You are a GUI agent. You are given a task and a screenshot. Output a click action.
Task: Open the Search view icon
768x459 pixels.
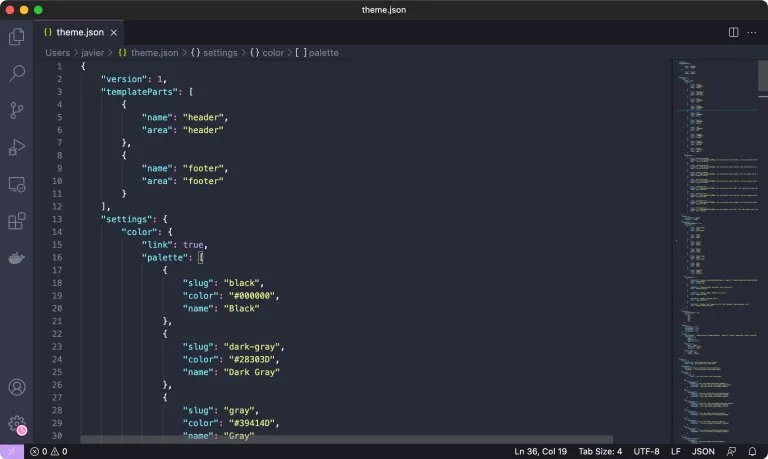pyautogui.click(x=17, y=73)
